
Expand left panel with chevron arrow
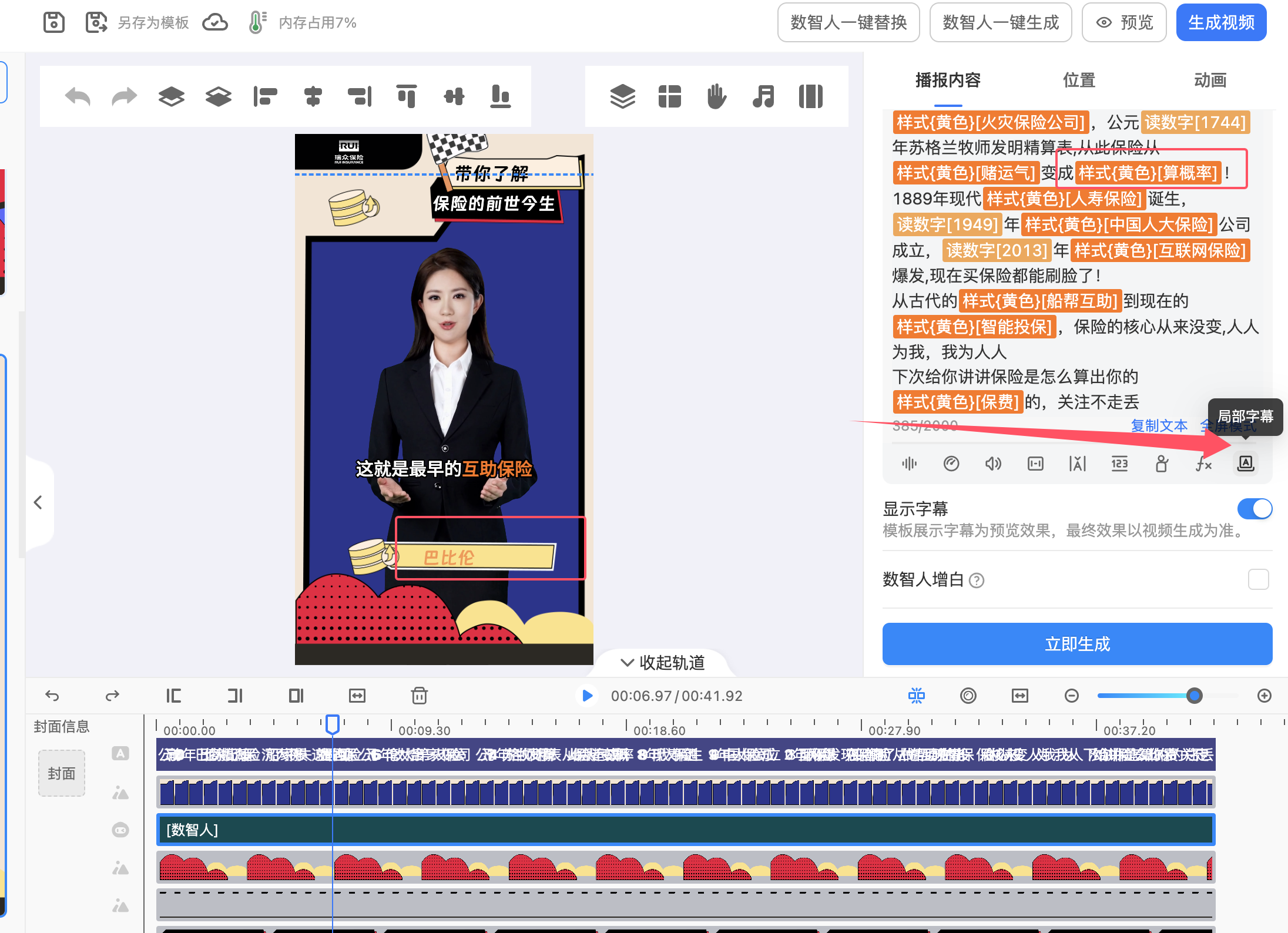click(x=38, y=502)
